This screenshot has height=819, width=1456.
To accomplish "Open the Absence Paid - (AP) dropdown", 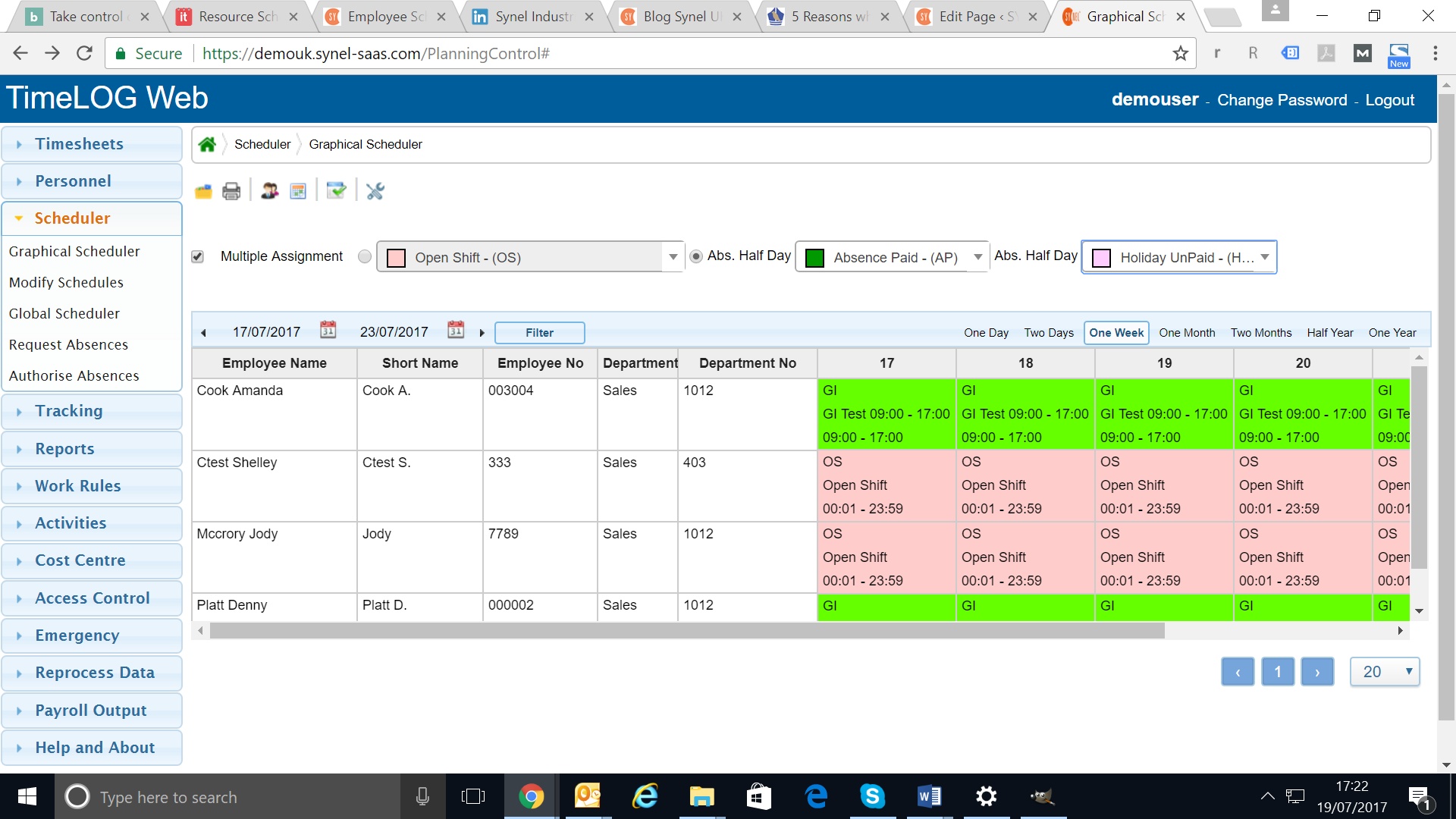I will click(x=977, y=257).
